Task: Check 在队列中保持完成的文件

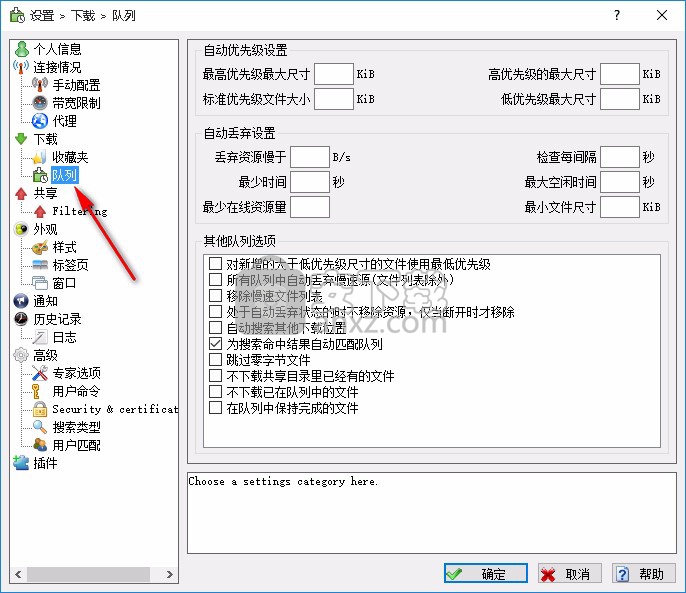Action: click(215, 407)
